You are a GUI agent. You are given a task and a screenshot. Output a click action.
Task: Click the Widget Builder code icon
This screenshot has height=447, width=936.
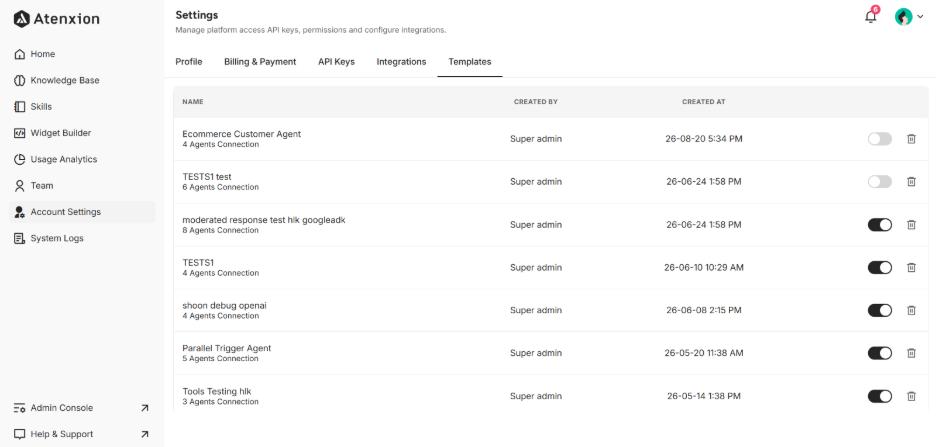tap(19, 132)
